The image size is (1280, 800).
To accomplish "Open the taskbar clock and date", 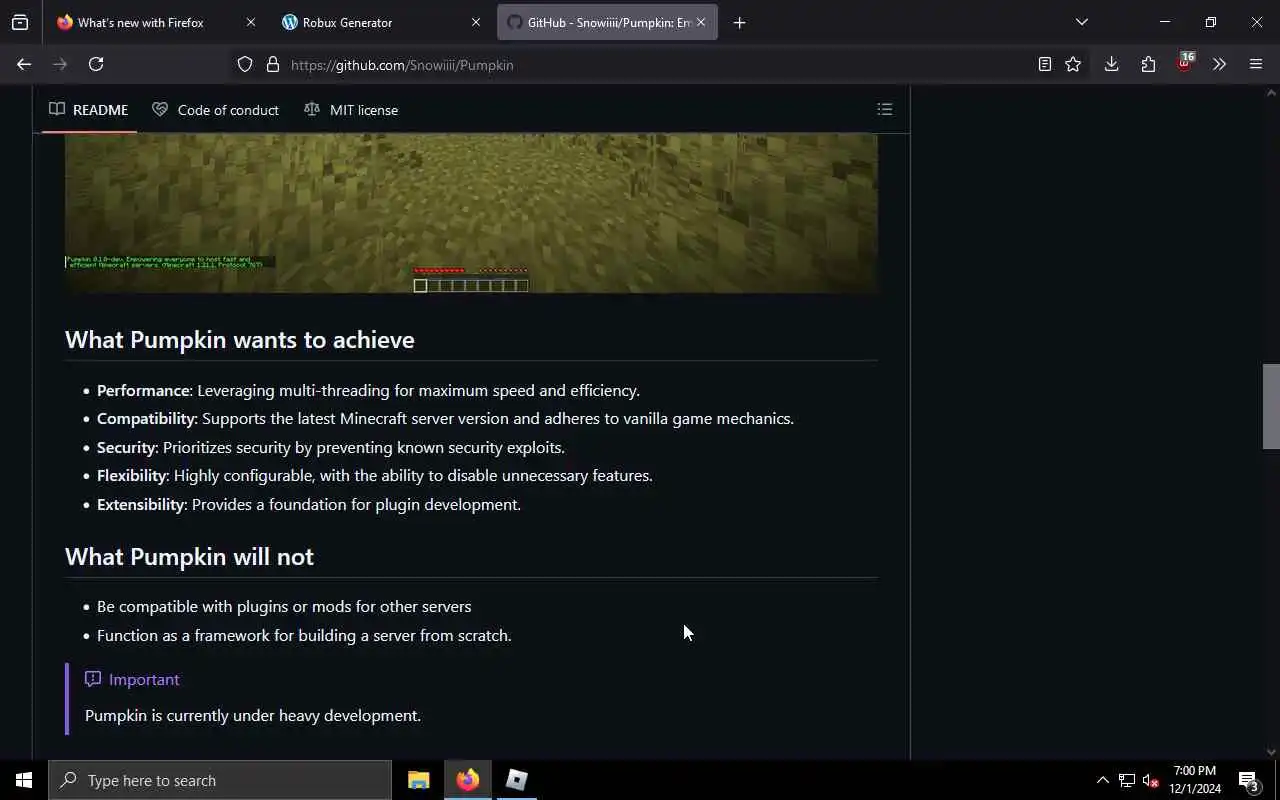I will pos(1195,780).
